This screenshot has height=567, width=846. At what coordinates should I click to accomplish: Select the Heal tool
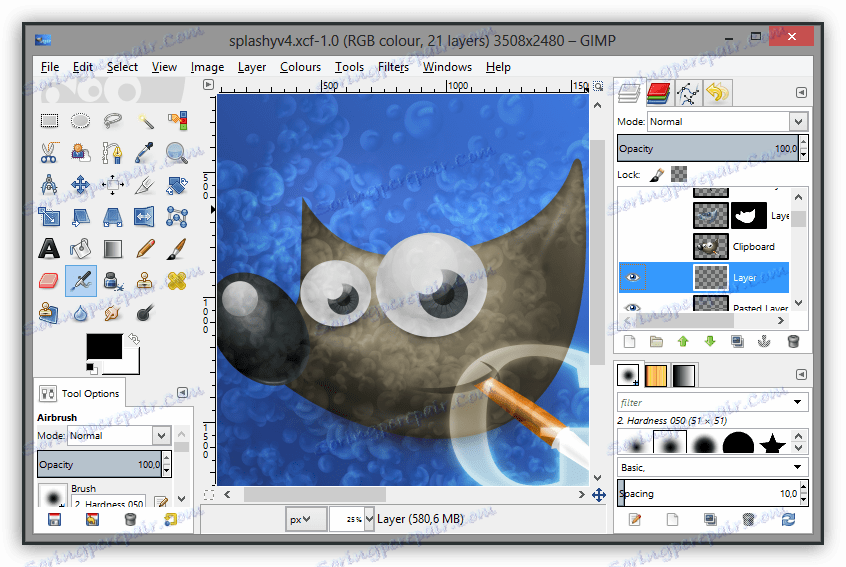[x=177, y=281]
